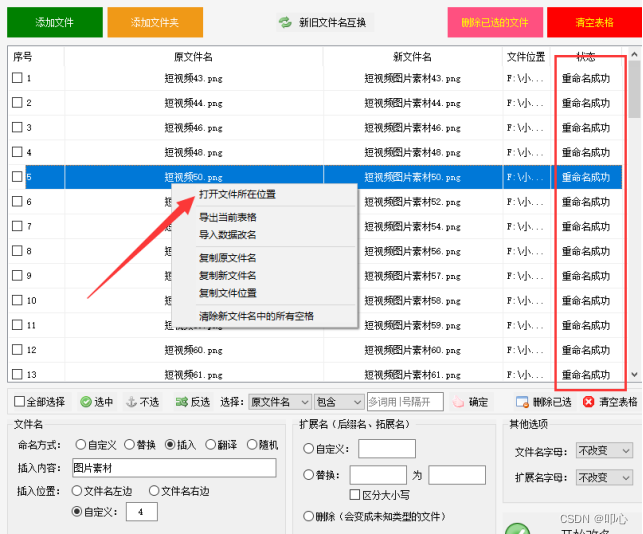The height and width of the screenshot is (534, 643).
Task: Enable the 区分大小写 checkbox
Action: coord(355,495)
